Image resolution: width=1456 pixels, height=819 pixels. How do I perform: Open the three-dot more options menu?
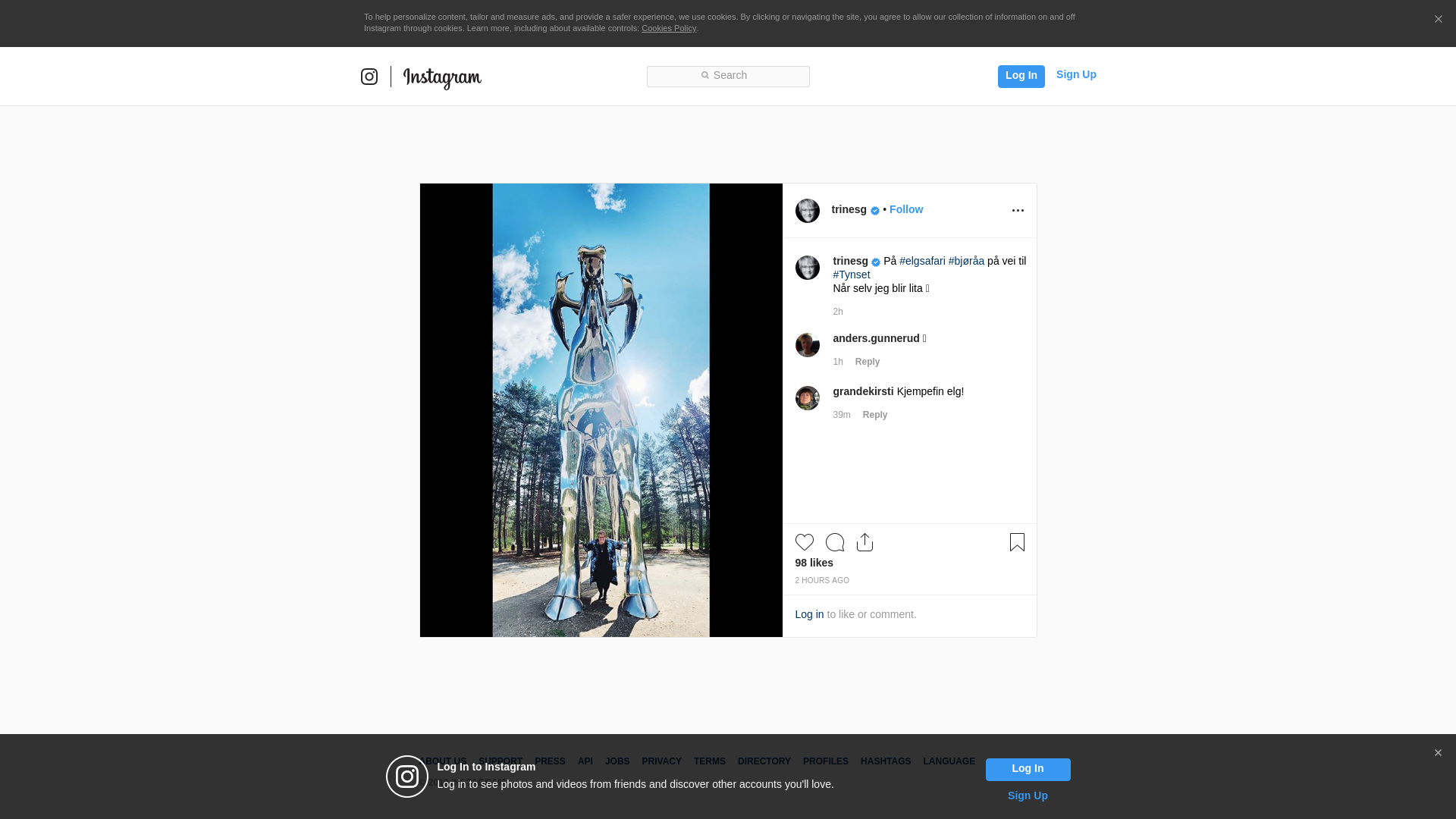click(x=1018, y=211)
